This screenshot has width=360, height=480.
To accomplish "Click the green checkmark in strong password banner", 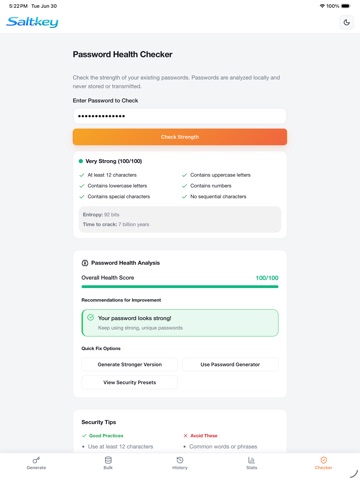I will click(90, 317).
